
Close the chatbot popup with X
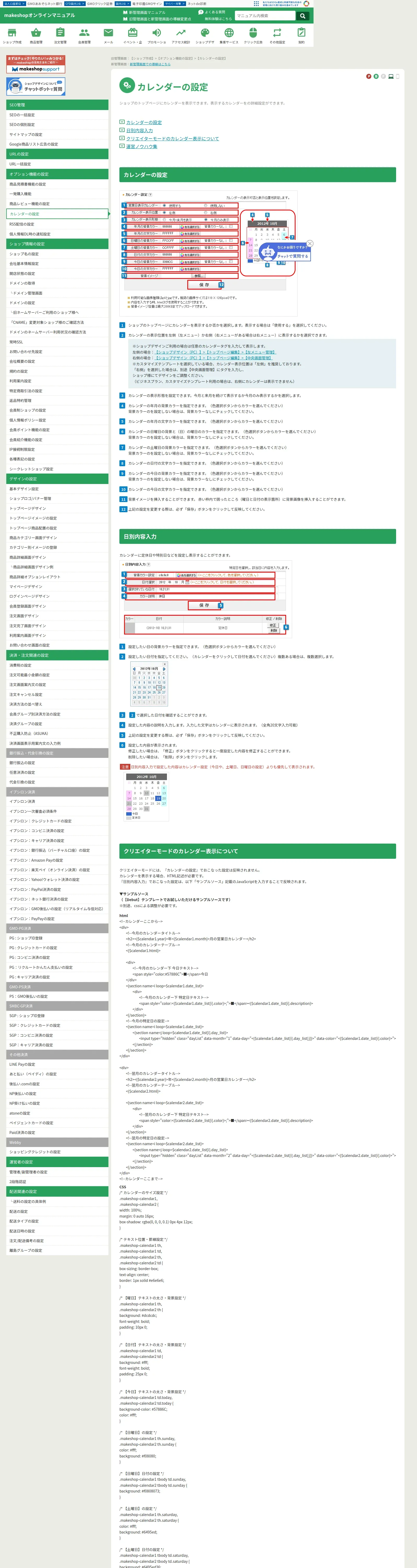point(310,244)
